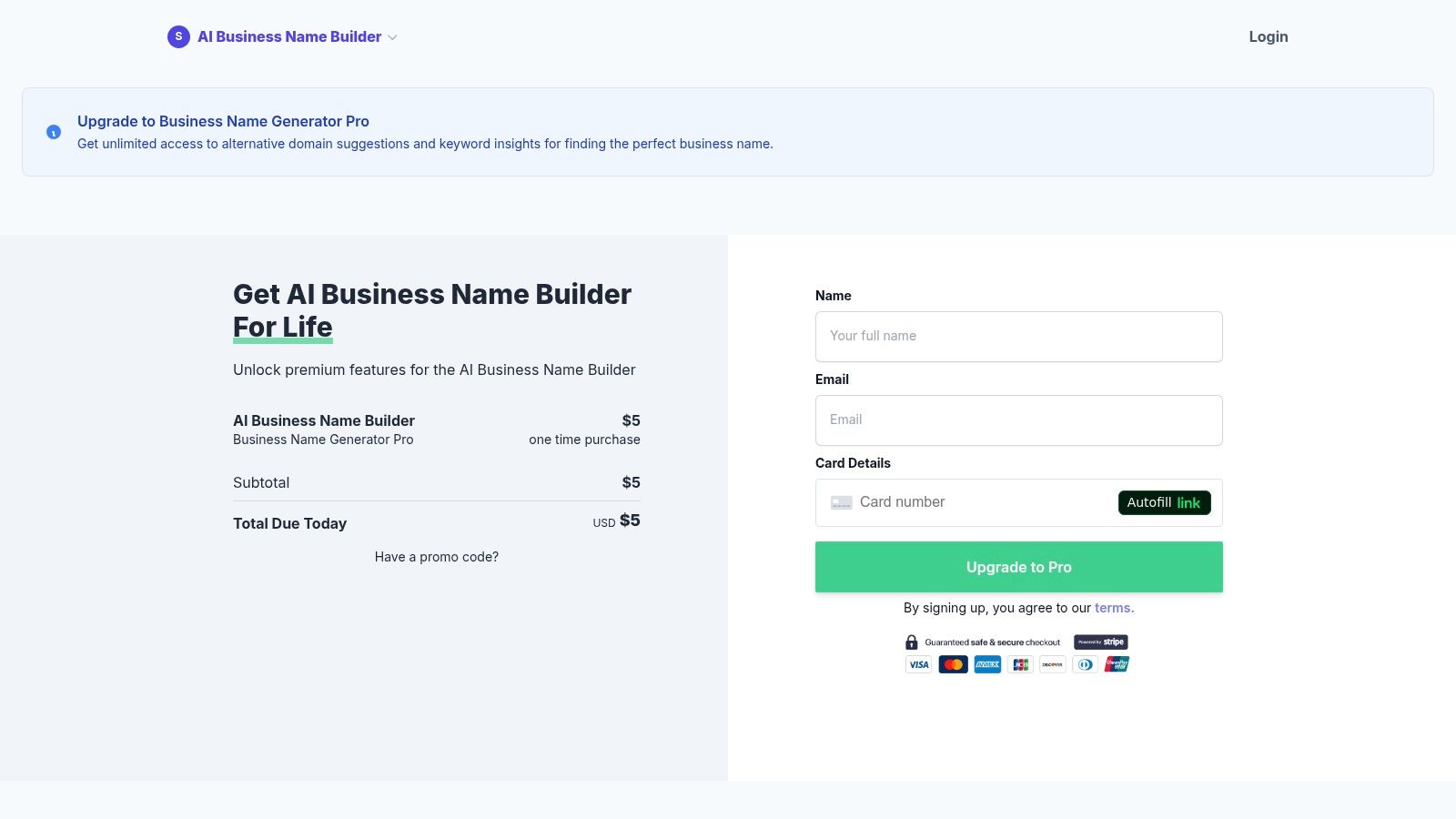
Task: Click the Unlock premium features description text
Action: [x=434, y=369]
